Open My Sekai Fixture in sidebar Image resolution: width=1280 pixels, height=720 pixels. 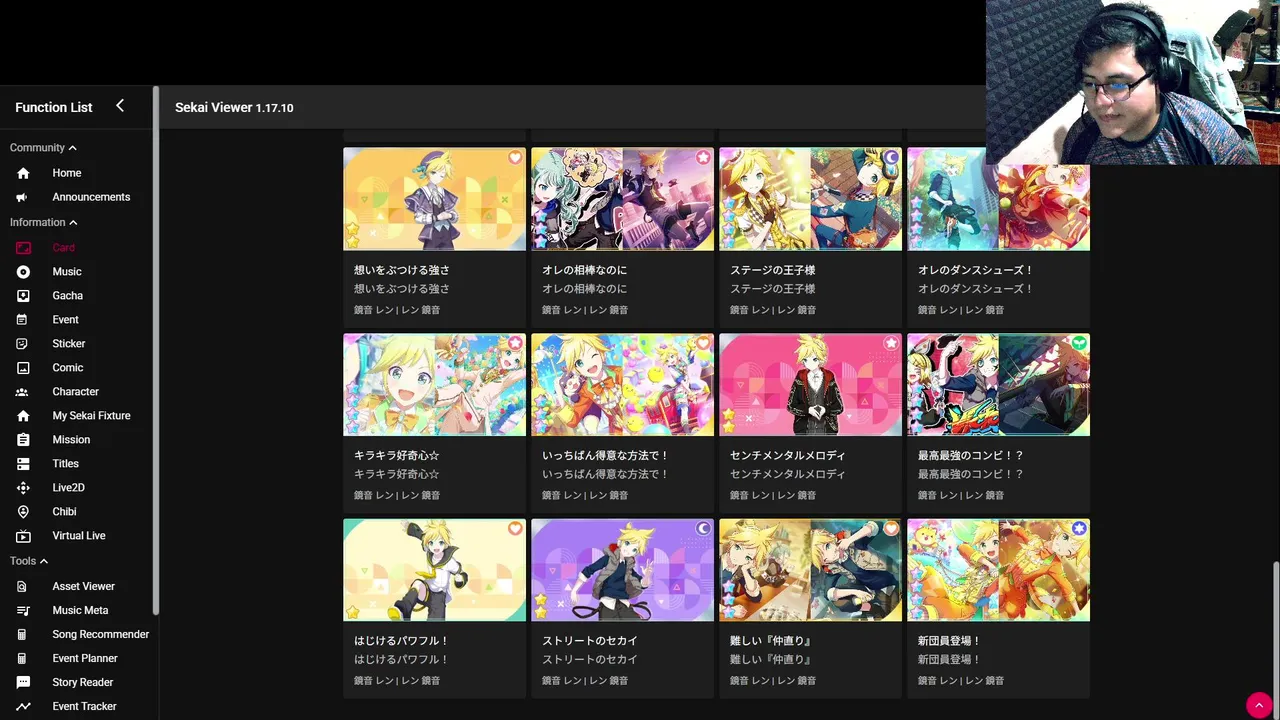tap(91, 415)
